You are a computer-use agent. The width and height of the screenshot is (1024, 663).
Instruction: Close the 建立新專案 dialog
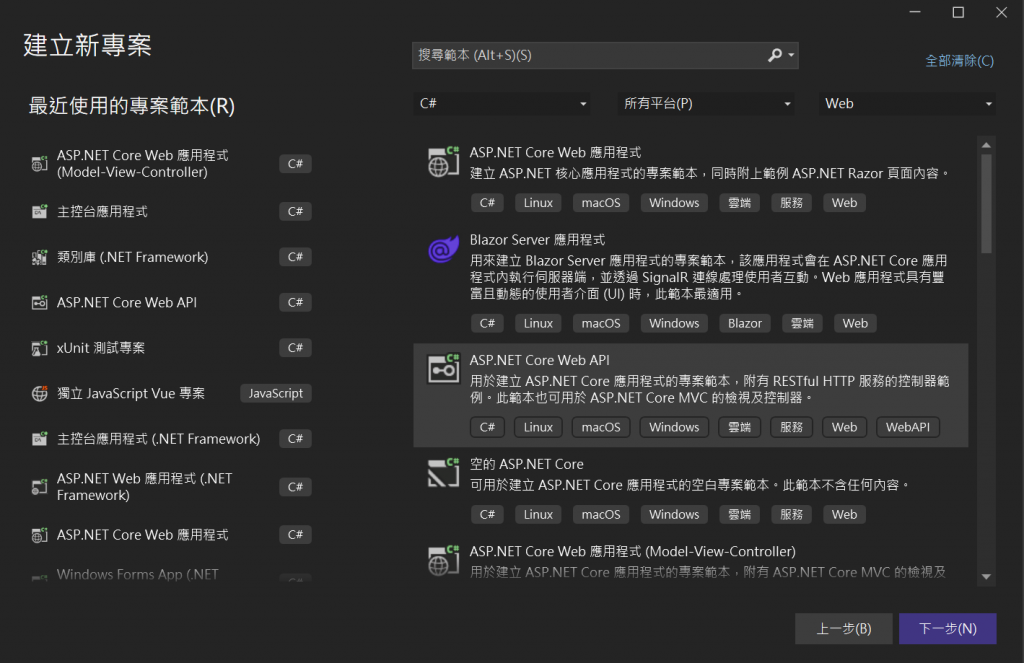click(1001, 12)
